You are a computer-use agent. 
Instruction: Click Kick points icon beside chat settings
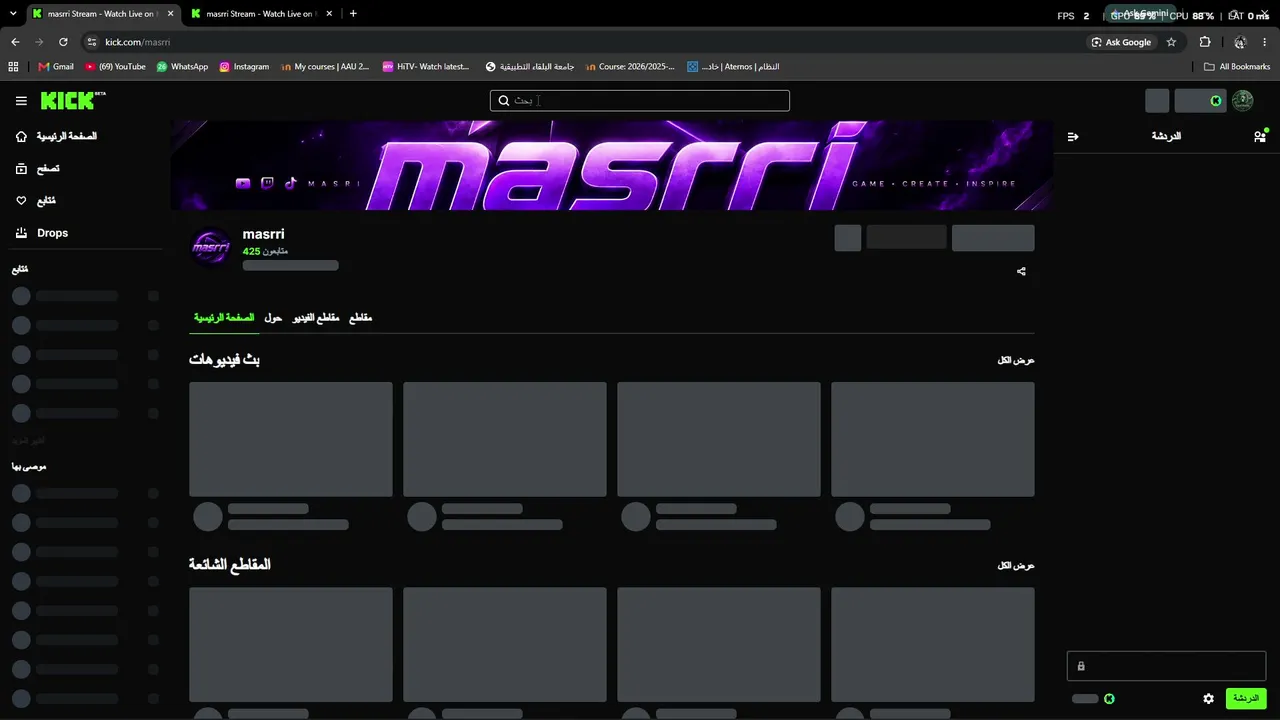pos(1109,699)
